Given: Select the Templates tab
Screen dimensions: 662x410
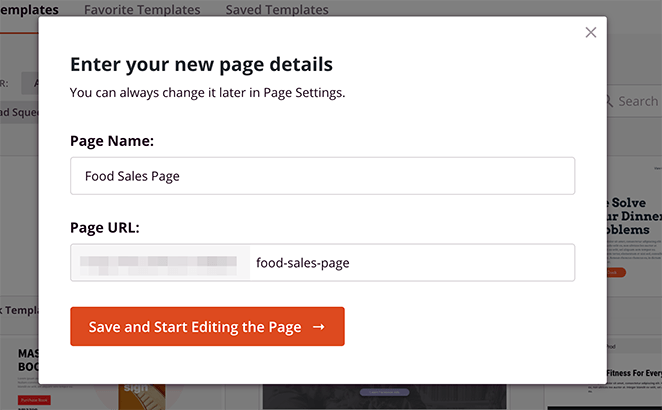Looking at the screenshot, I should point(29,10).
